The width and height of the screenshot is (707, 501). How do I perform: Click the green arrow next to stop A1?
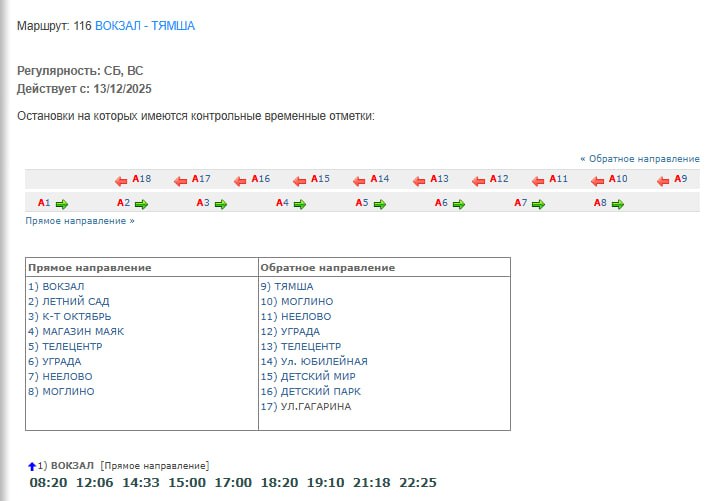(61, 204)
